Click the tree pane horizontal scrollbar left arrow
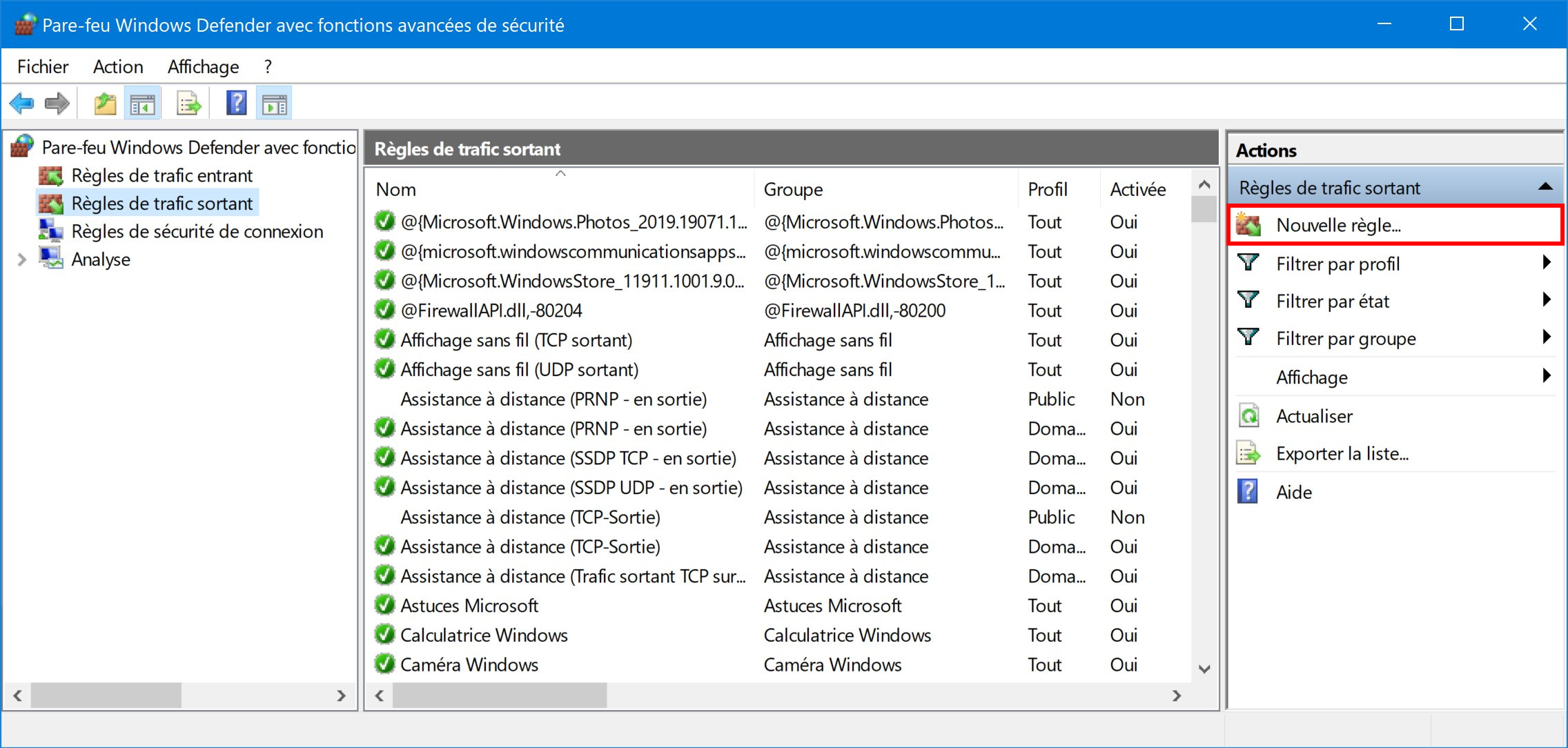Image resolution: width=1568 pixels, height=748 pixels. point(18,696)
